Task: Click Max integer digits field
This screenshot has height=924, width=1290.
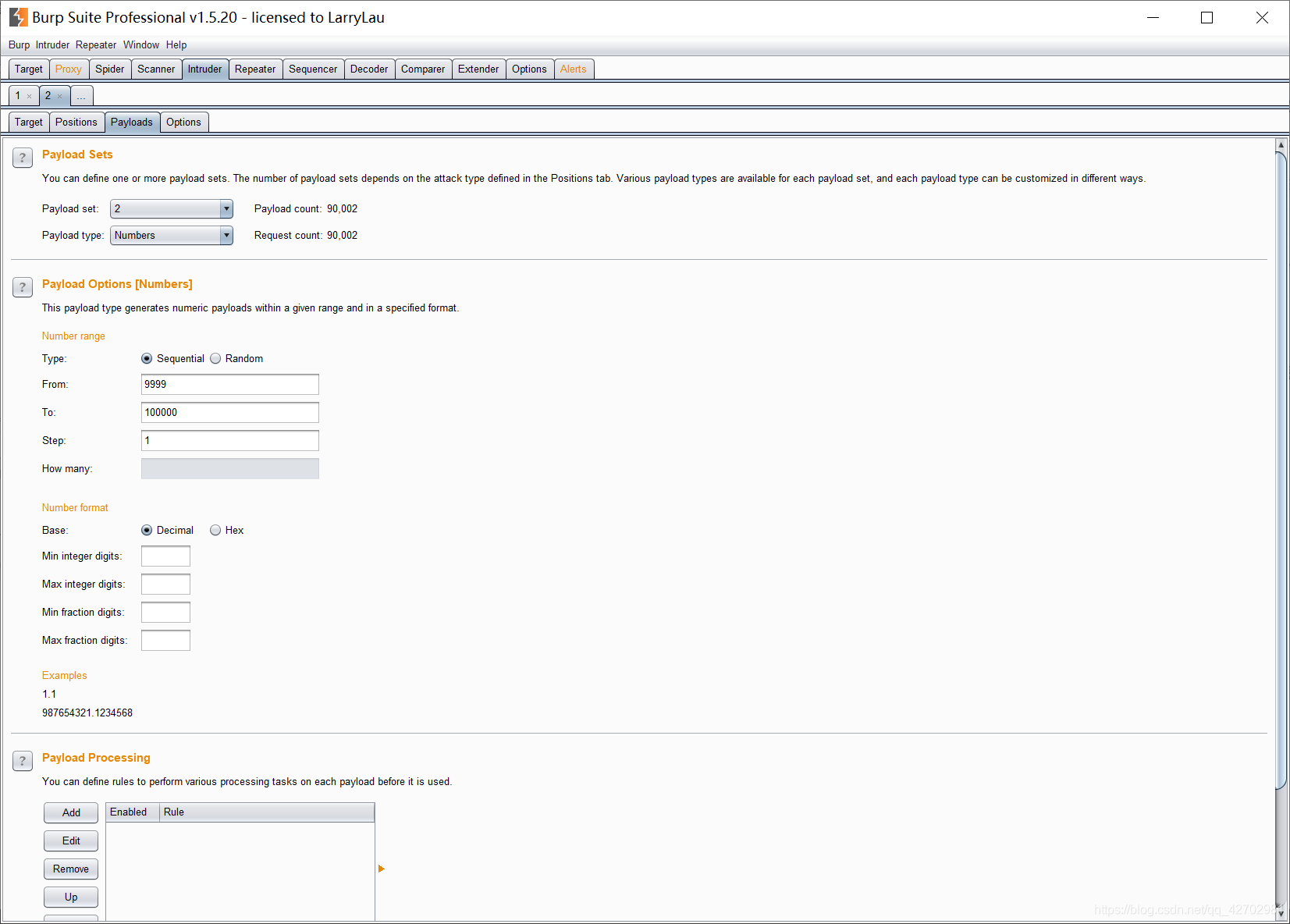Action: 165,585
